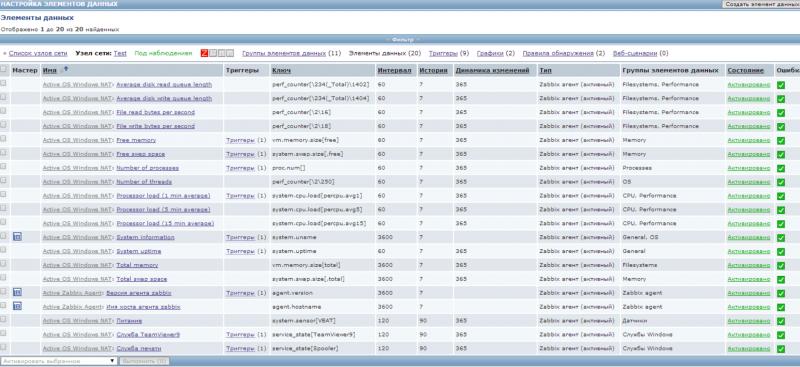Image resolution: width=800 pixels, height=367 pixels.
Task: Open wizard icon for Имя хоста агента zabbix row
Action: [17, 306]
